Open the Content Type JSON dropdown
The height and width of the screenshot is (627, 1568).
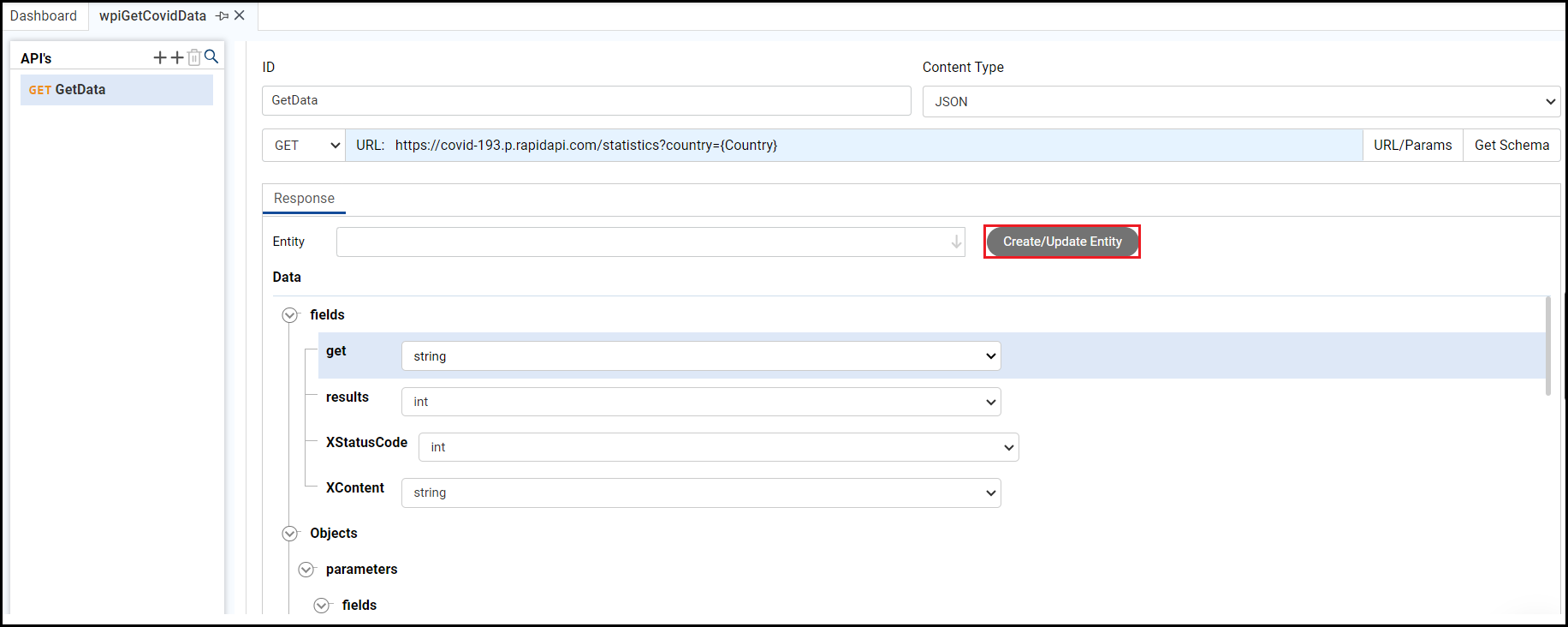pos(1241,101)
